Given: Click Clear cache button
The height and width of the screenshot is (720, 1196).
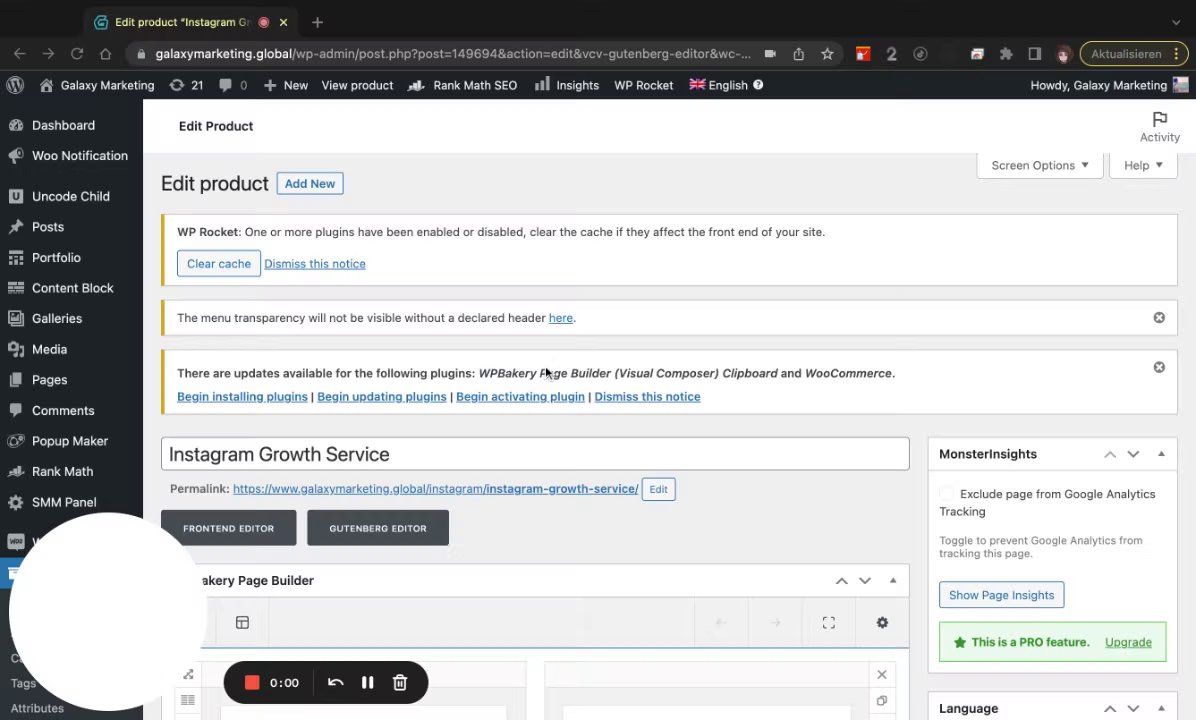Looking at the screenshot, I should tap(219, 263).
